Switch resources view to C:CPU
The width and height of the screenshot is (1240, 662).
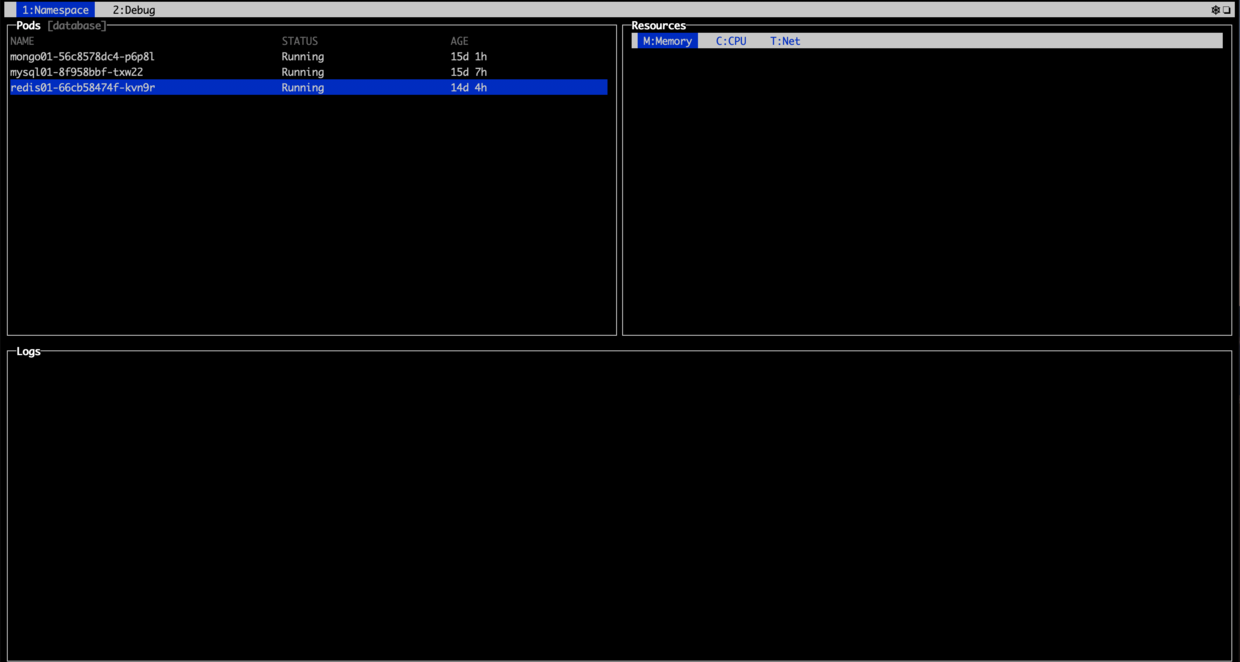click(x=731, y=41)
